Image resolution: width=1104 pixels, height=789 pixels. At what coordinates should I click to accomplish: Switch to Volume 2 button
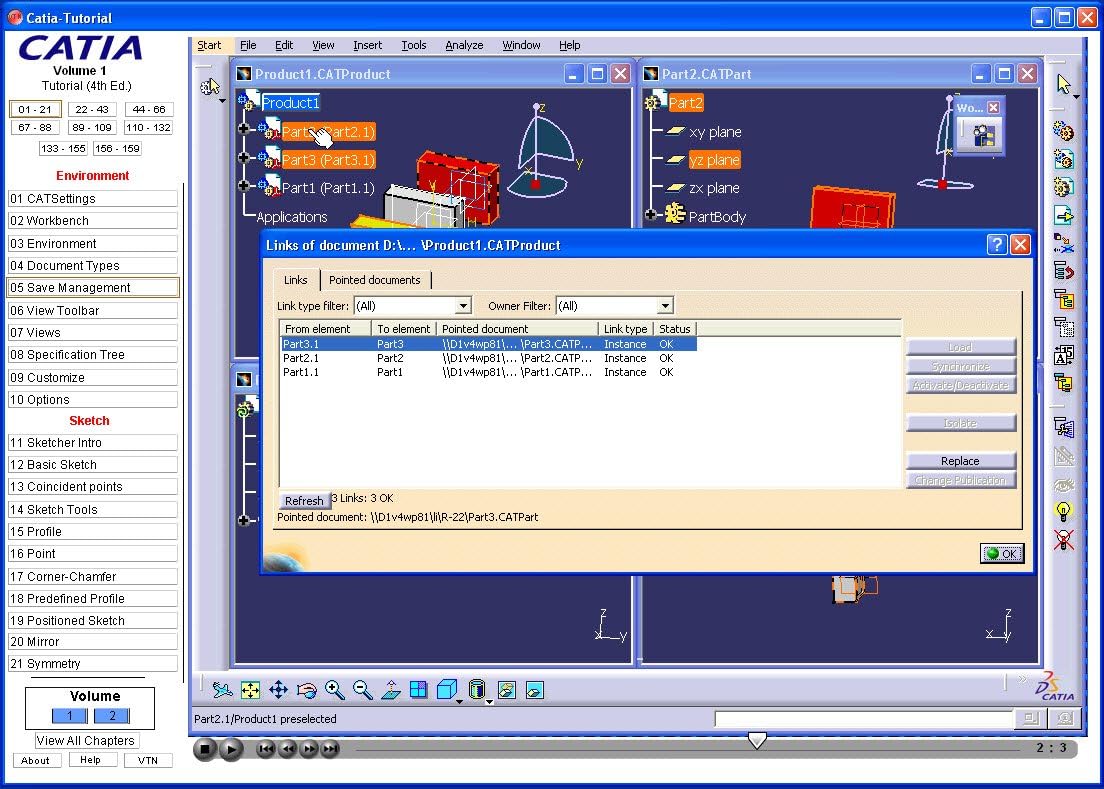pyautogui.click(x=111, y=716)
